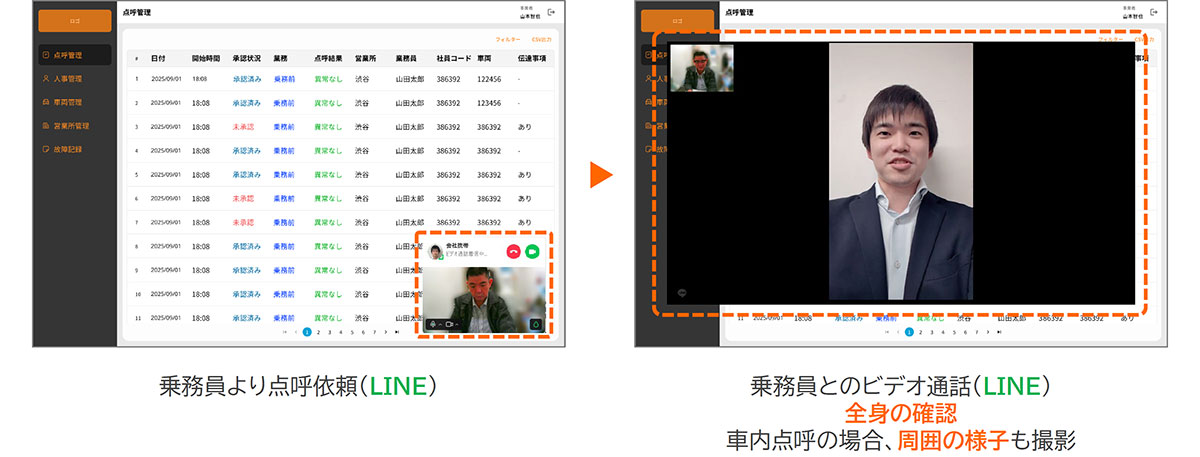Click 点呼管理 page title on video-call screen
The width and height of the screenshot is (1200, 457).
click(739, 13)
